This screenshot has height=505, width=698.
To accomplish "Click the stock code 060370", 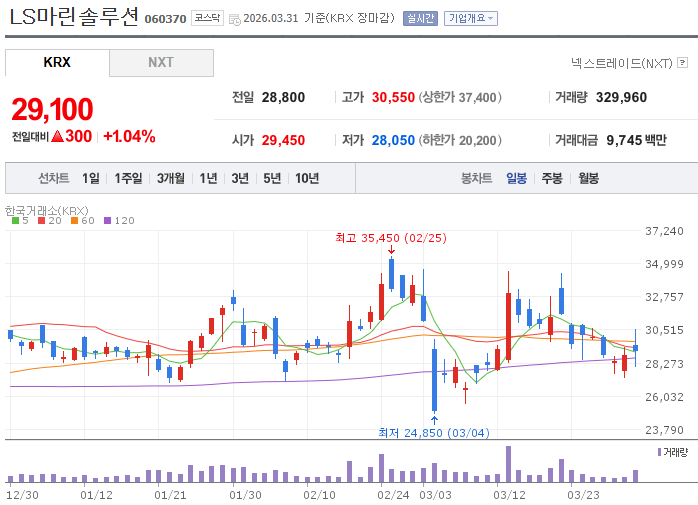I will [165, 19].
